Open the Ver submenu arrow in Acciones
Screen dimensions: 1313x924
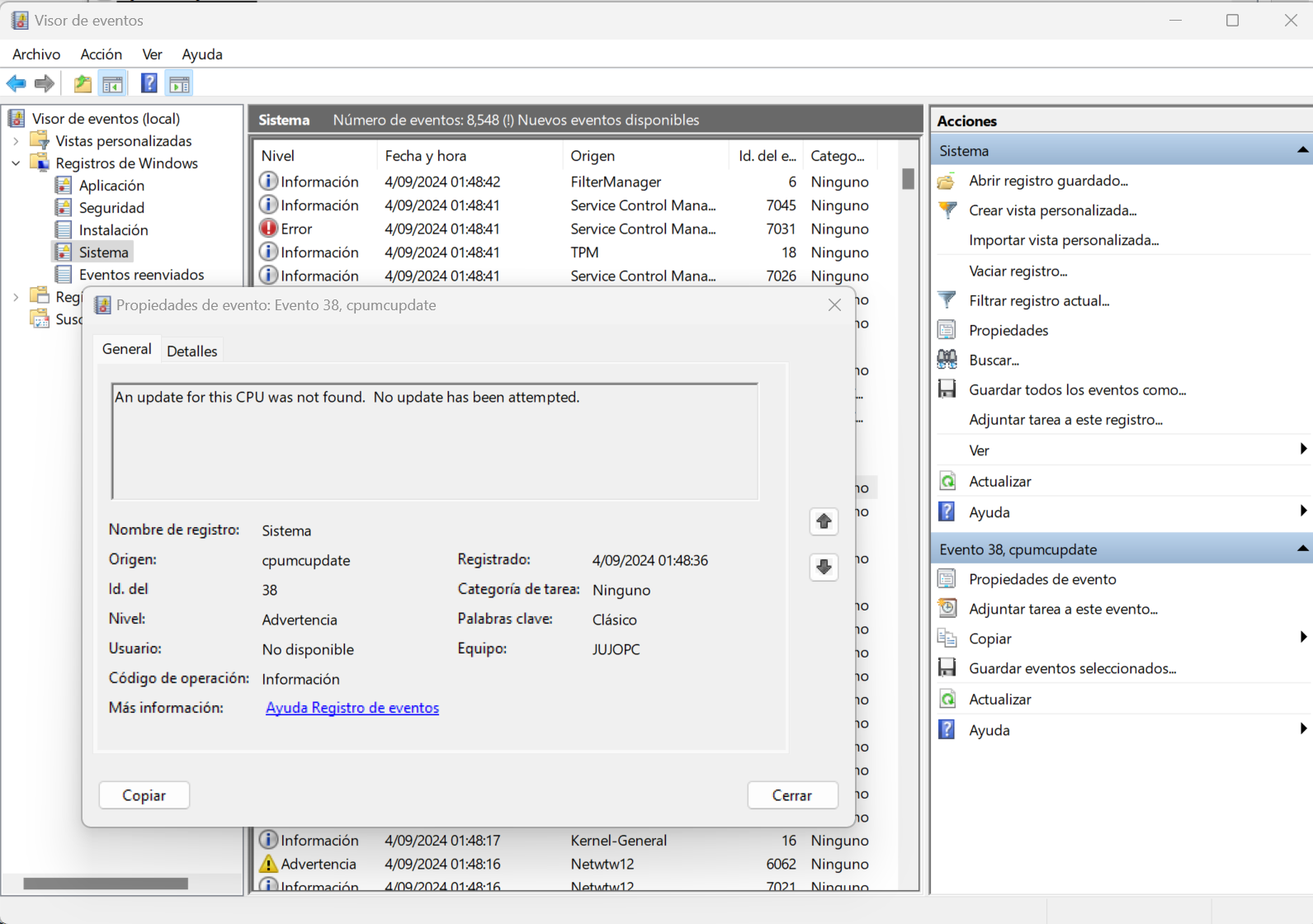click(1302, 450)
